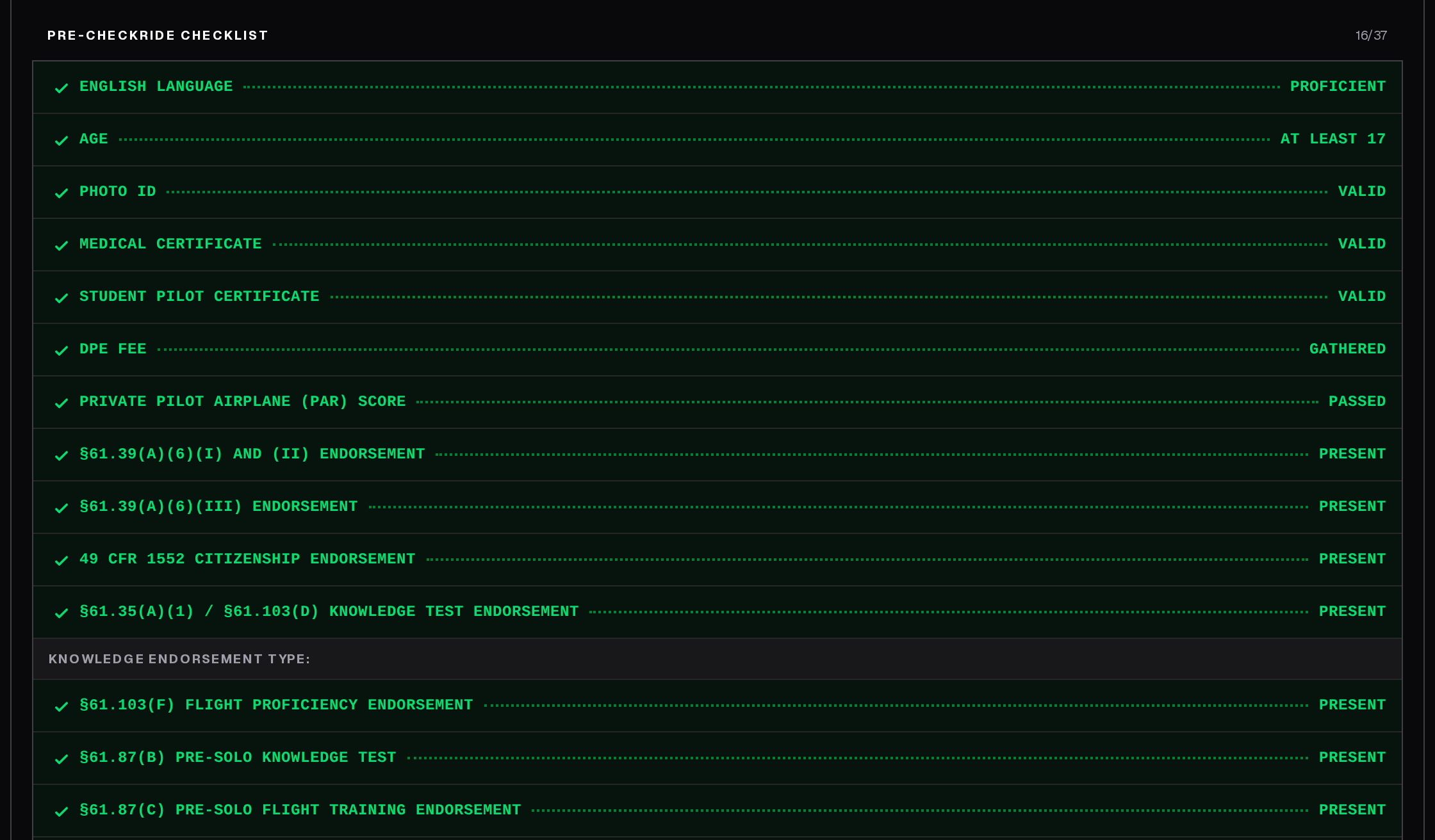Toggle the PAR Score checkmark
The image size is (1435, 840).
point(61,403)
